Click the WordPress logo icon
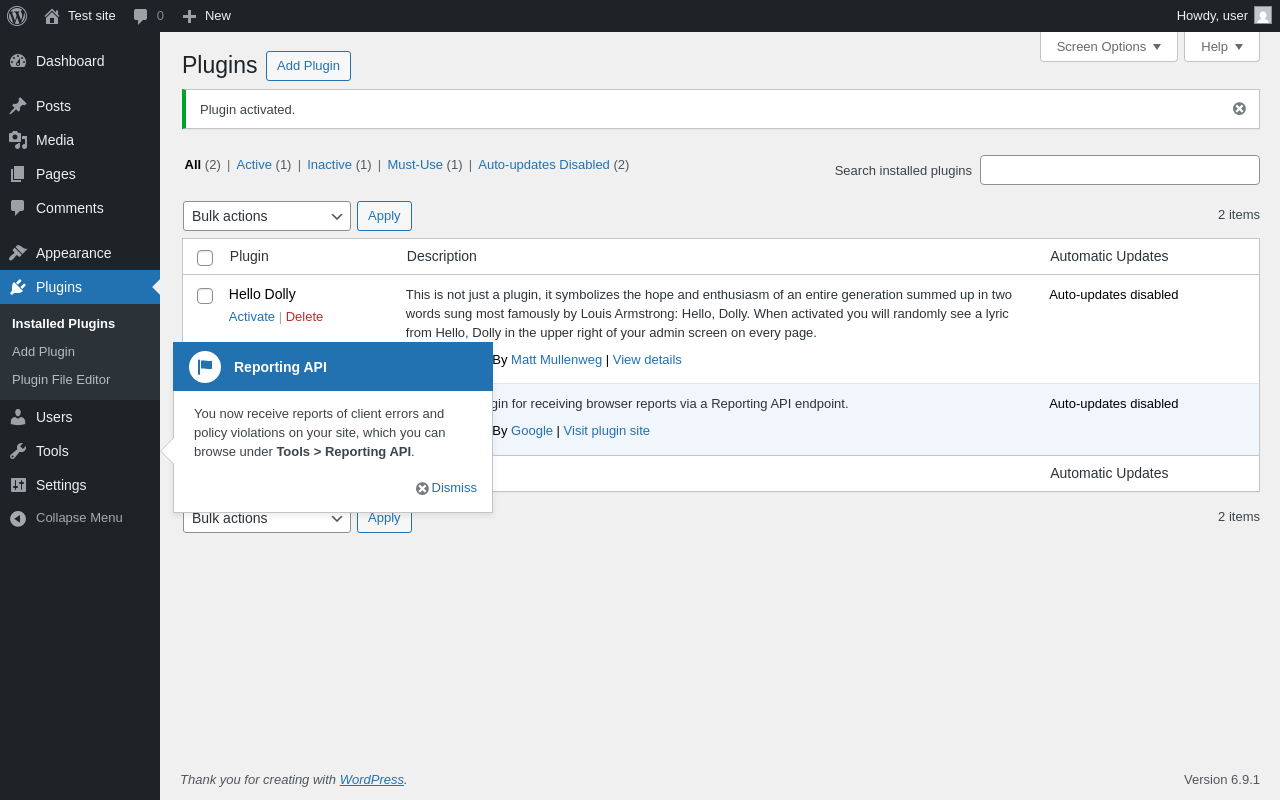1280x800 pixels. click(17, 16)
